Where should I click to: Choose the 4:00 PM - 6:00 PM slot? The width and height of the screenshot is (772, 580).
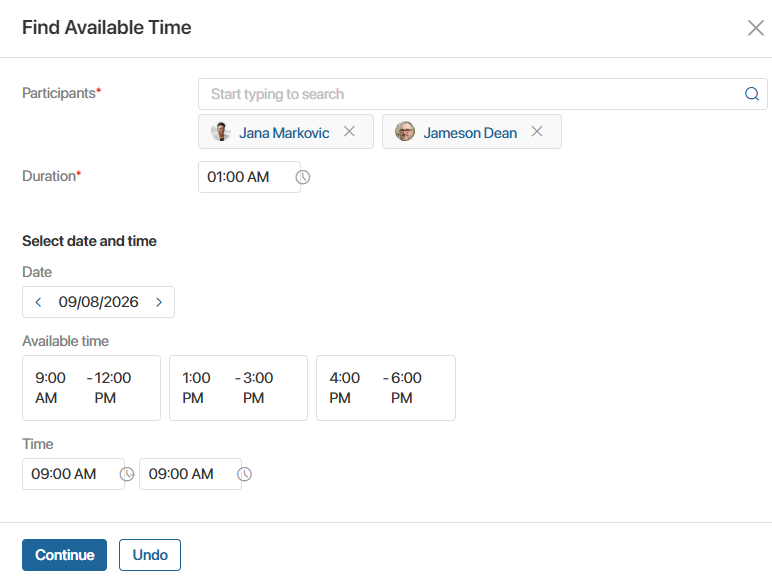(386, 388)
